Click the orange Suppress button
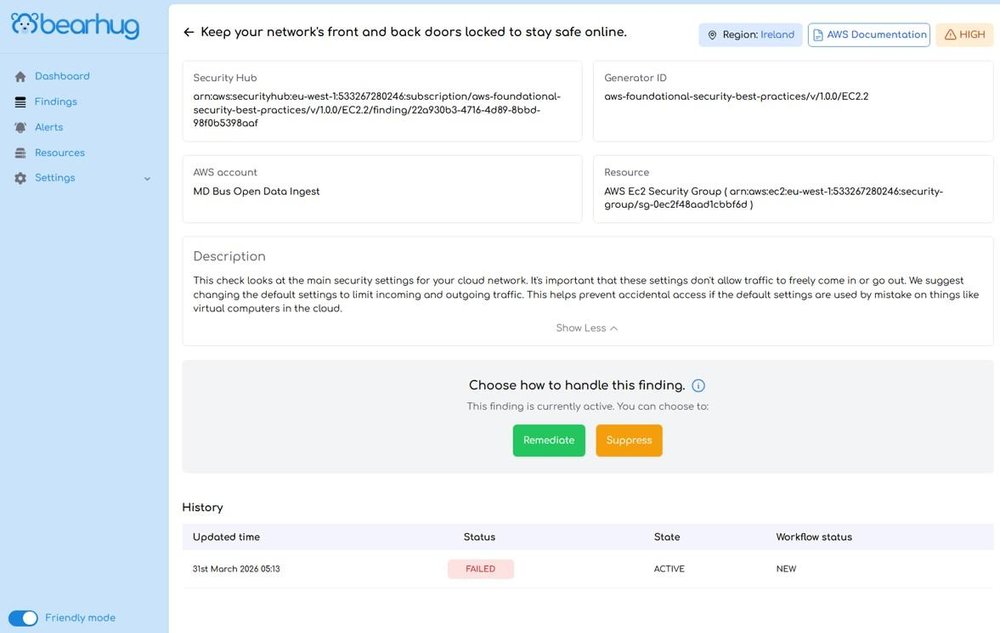The width and height of the screenshot is (1000, 633). pos(629,440)
